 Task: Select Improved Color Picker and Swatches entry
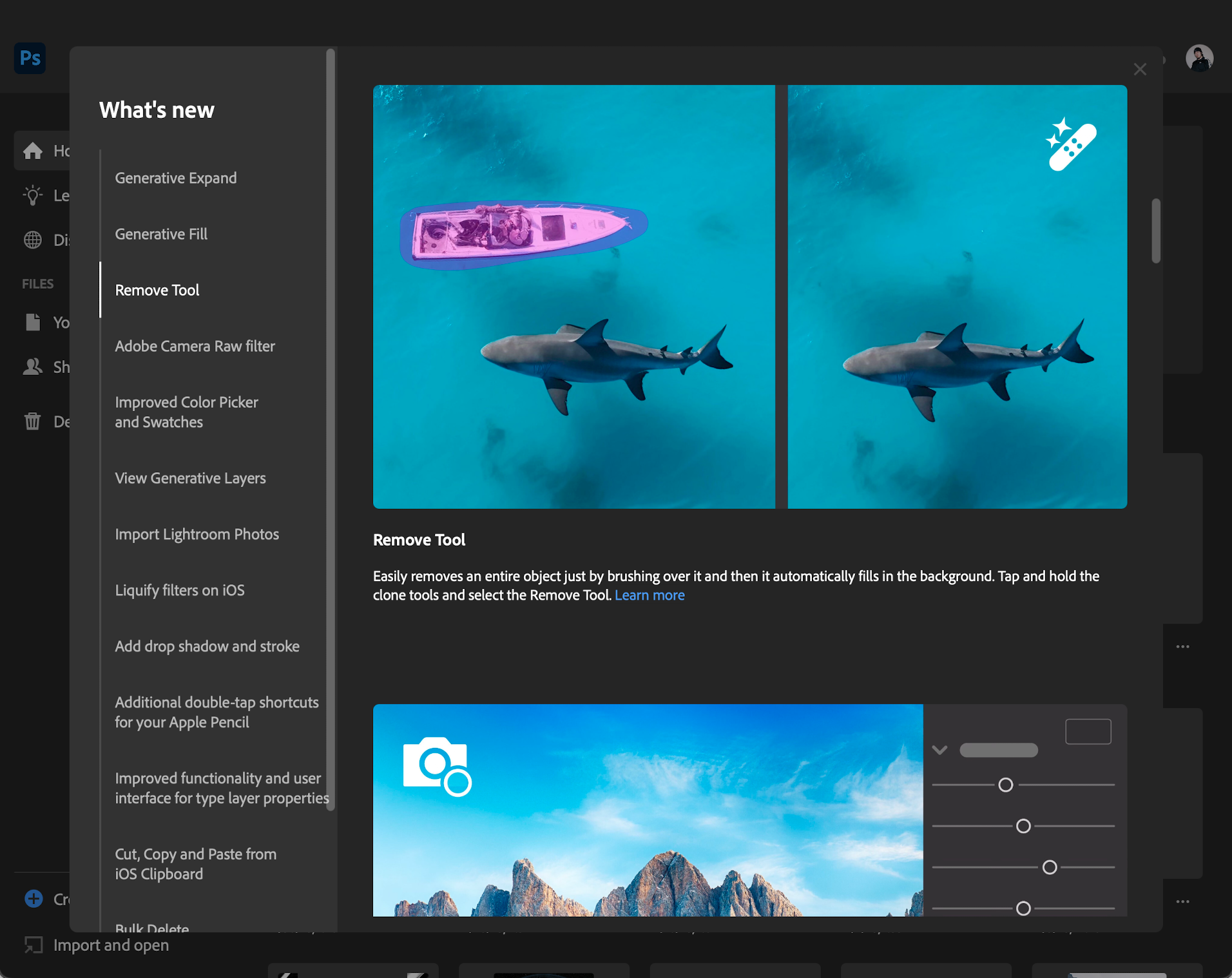(x=186, y=412)
